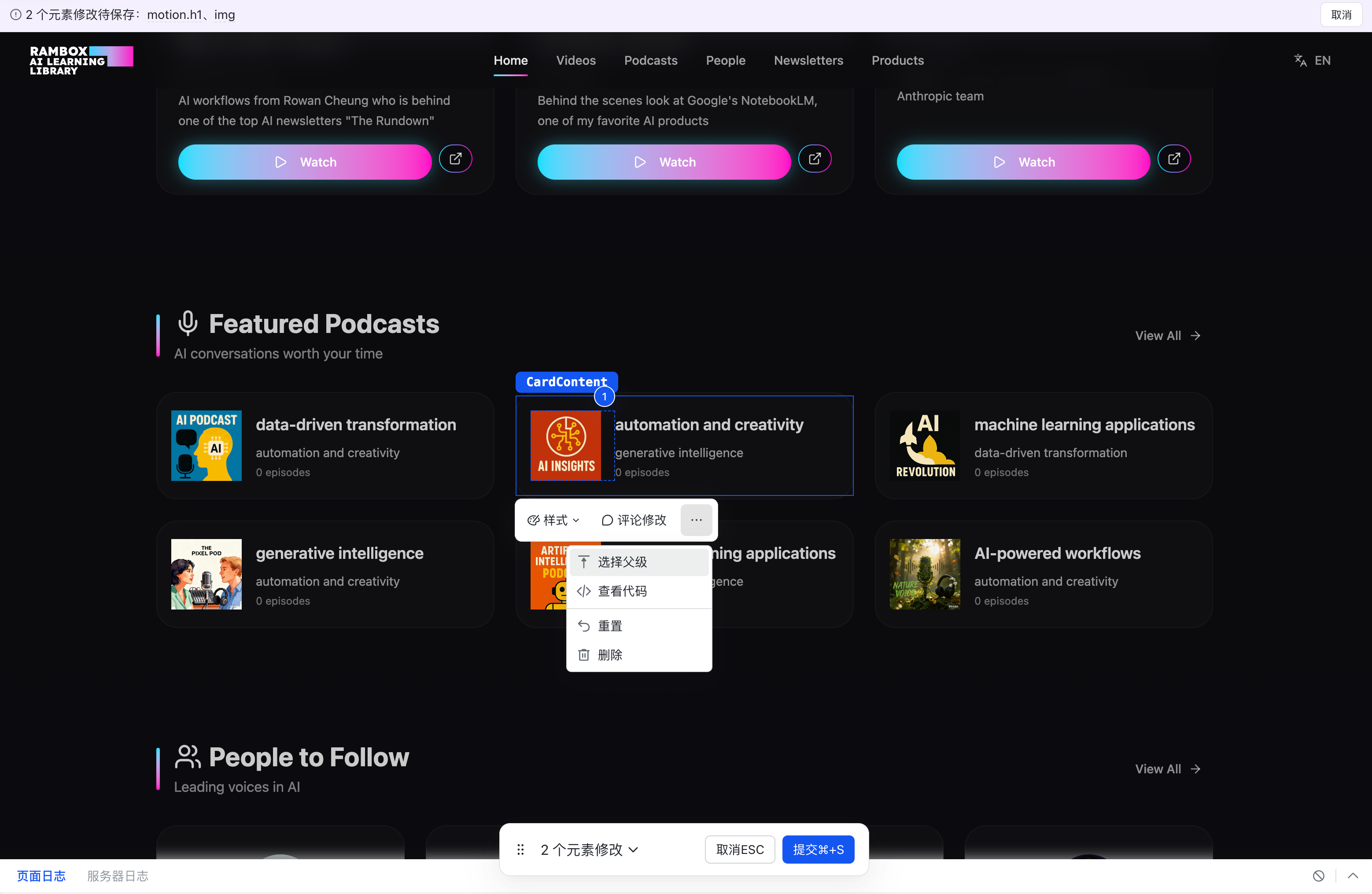
Task: Open external link icon on the Anthropic team card
Action: tap(1174, 159)
